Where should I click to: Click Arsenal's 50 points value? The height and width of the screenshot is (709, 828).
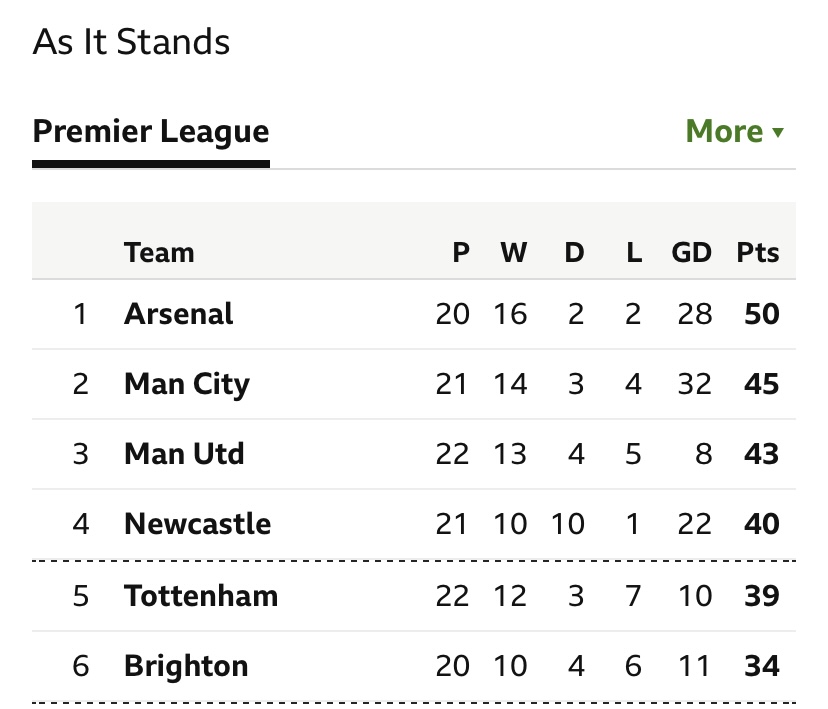point(762,314)
